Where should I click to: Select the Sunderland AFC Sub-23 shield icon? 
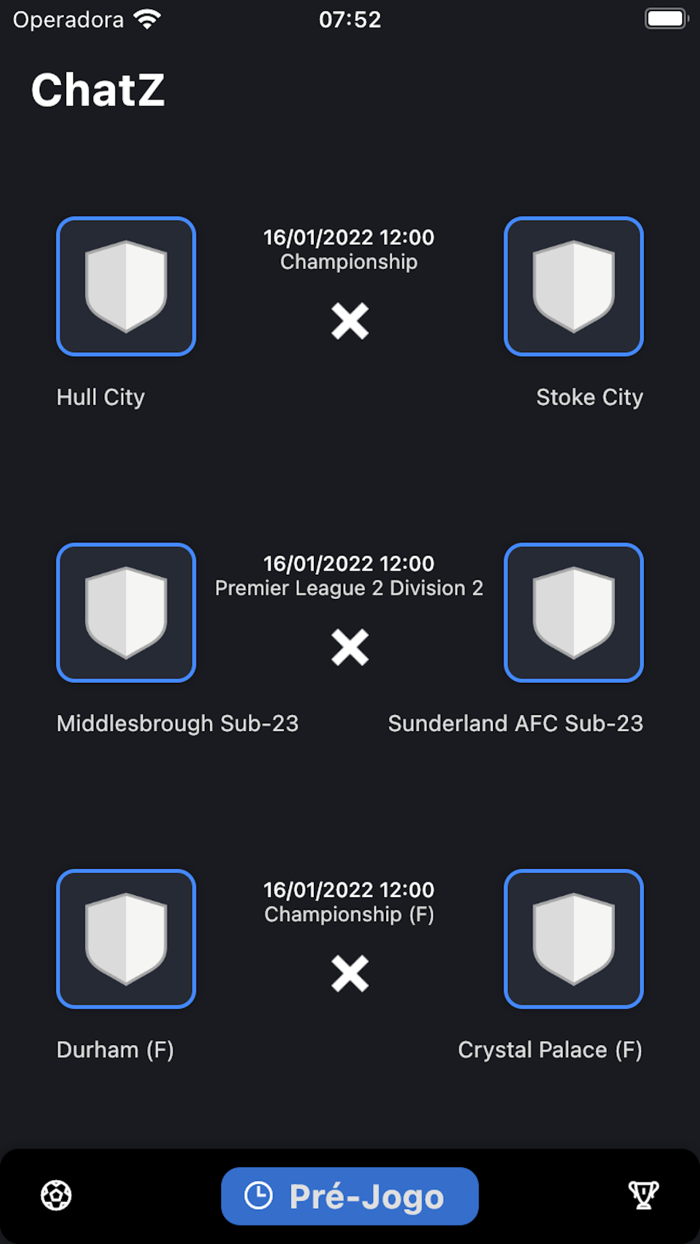pyautogui.click(x=574, y=612)
